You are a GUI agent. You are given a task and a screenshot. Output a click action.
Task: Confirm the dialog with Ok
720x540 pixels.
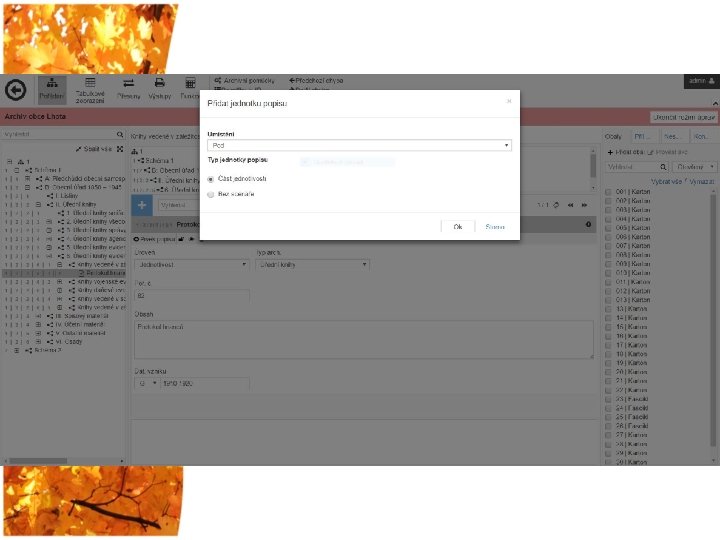(458, 227)
